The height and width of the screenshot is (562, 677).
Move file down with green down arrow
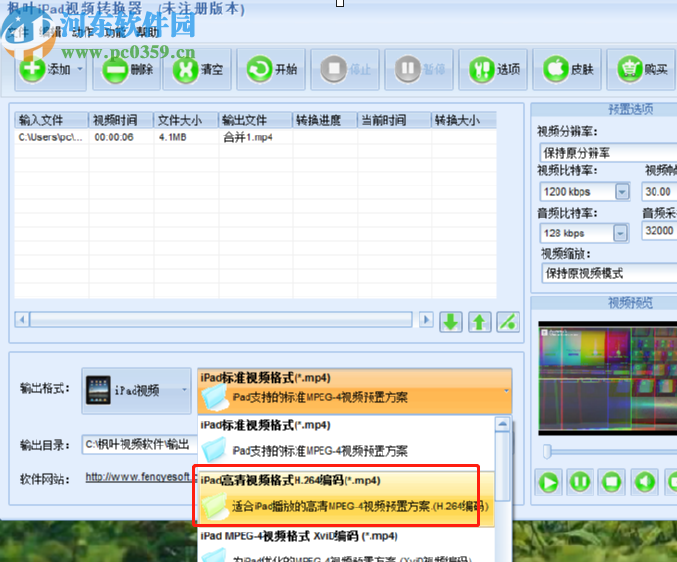(x=451, y=322)
